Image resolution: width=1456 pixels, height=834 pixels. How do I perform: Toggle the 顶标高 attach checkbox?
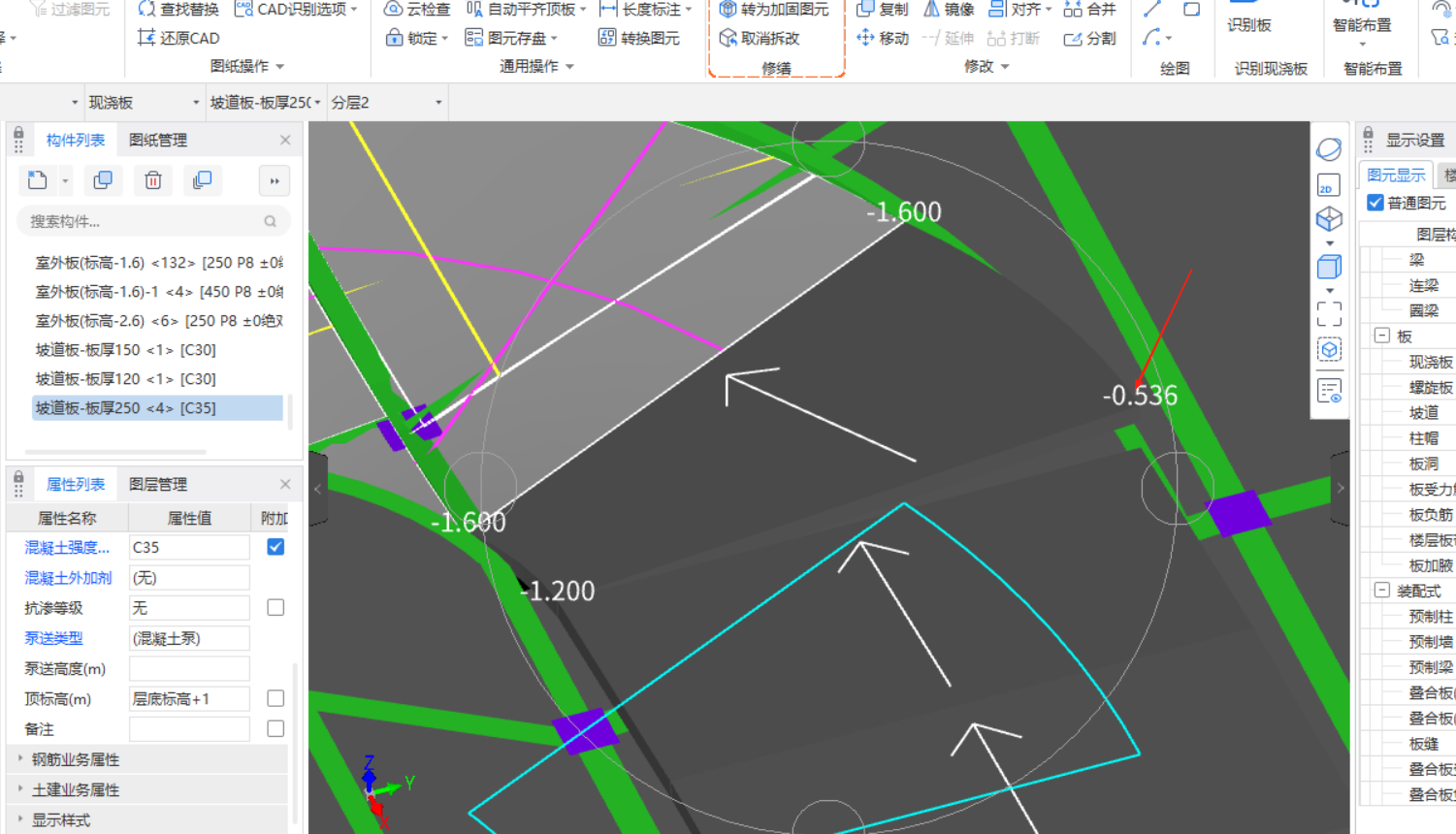coord(275,698)
